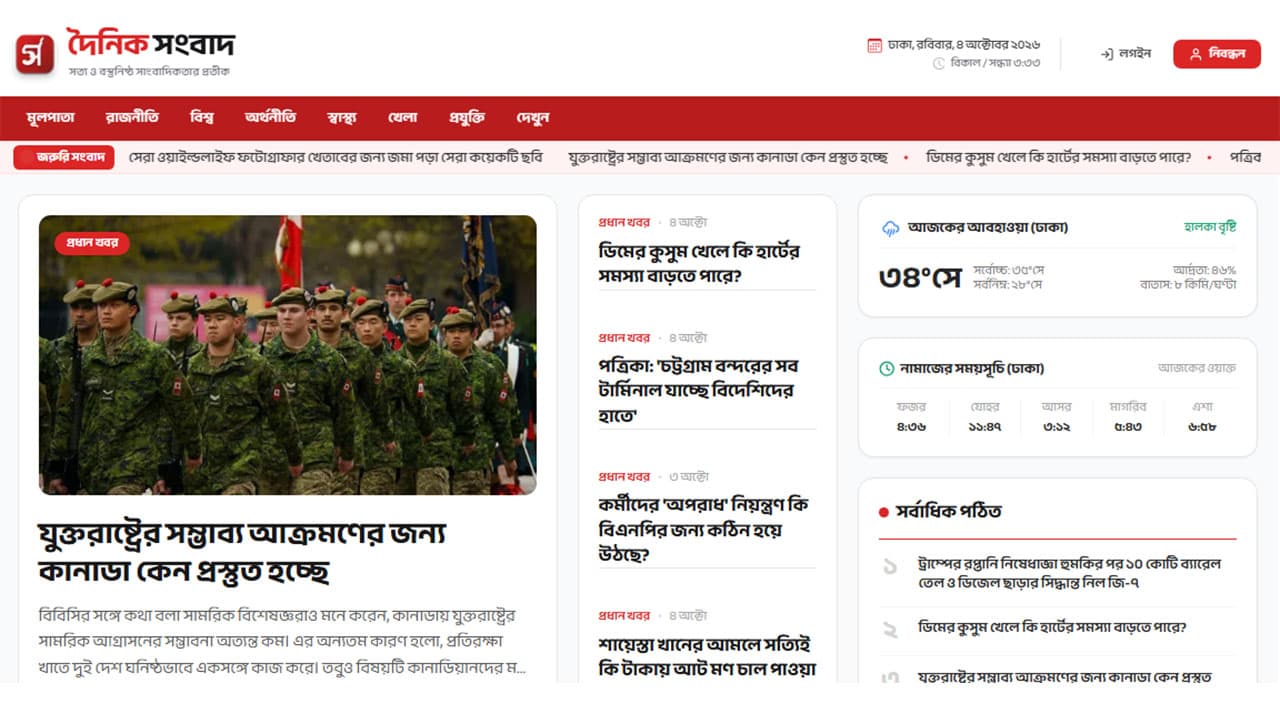Open the soldiers marching lead photo
This screenshot has height=720, width=1280.
coord(288,355)
